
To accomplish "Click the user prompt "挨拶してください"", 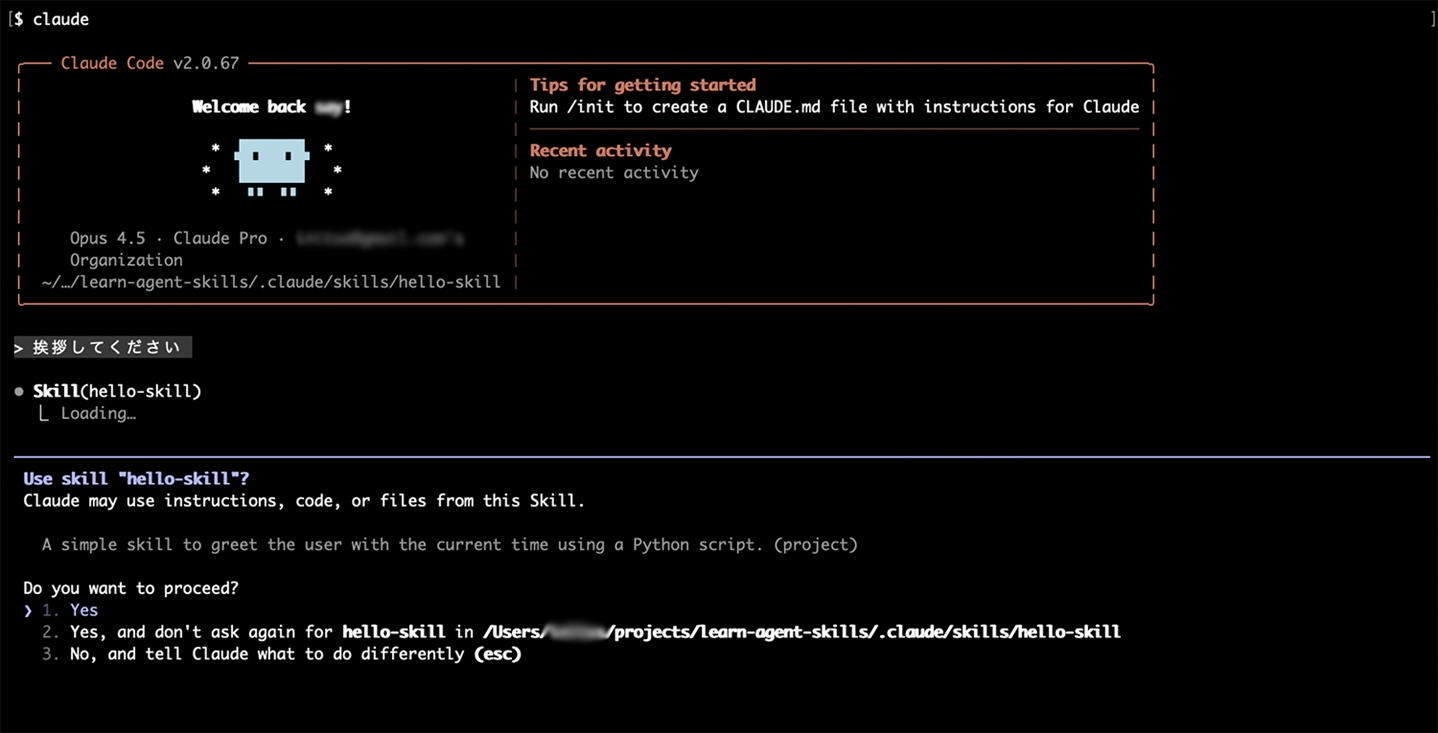I will coord(106,347).
